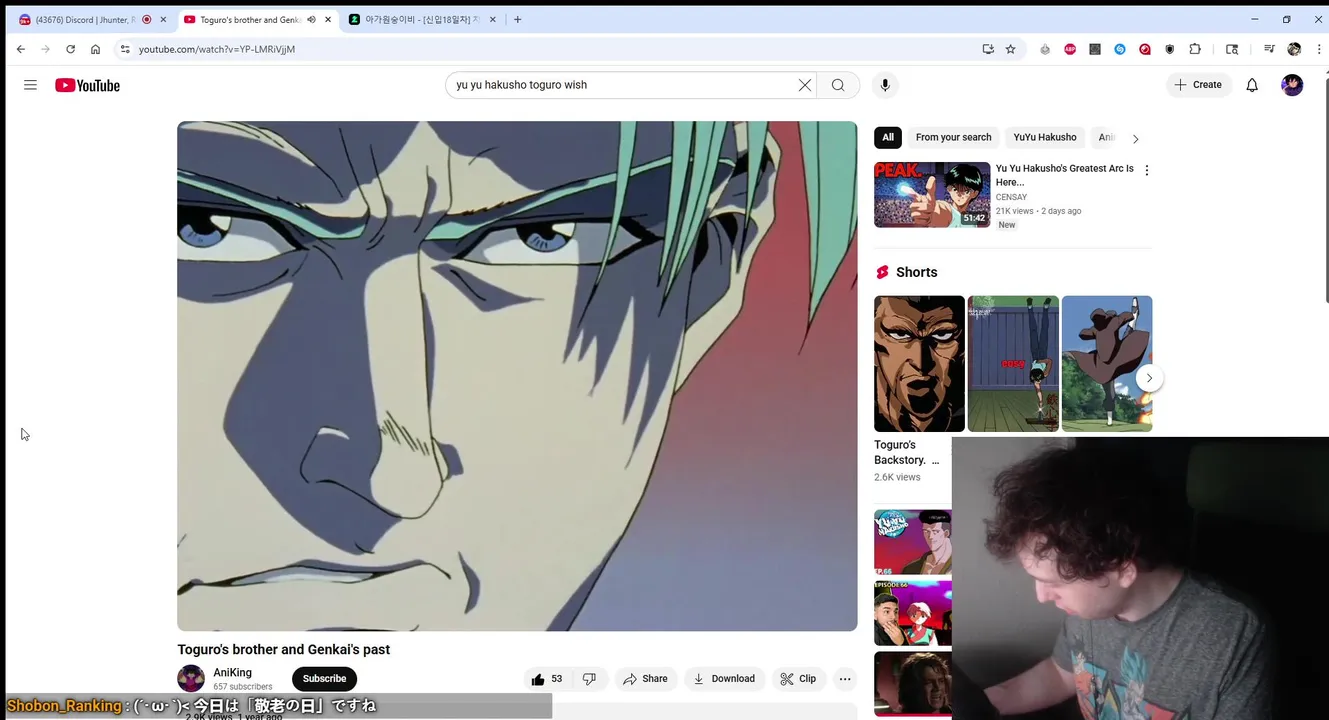
Task: Open the YouTube hamburger guide menu
Action: point(30,85)
